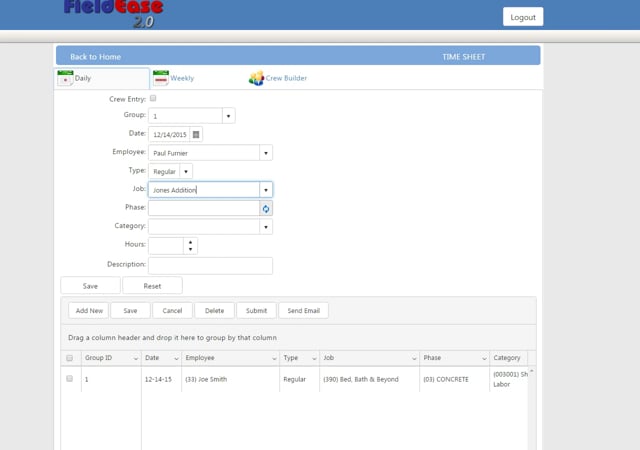
Task: Go Back to Home
Action: 95,57
